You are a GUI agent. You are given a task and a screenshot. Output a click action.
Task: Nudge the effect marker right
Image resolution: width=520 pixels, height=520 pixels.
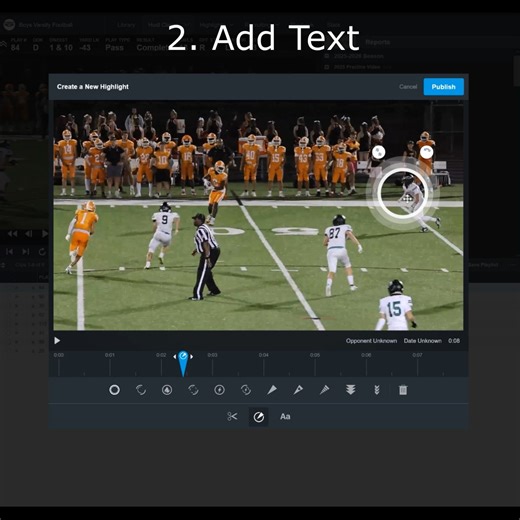tap(191, 357)
